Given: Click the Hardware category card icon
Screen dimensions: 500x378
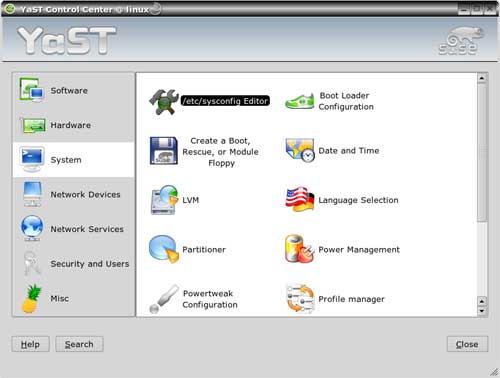Looking at the screenshot, I should coord(33,126).
